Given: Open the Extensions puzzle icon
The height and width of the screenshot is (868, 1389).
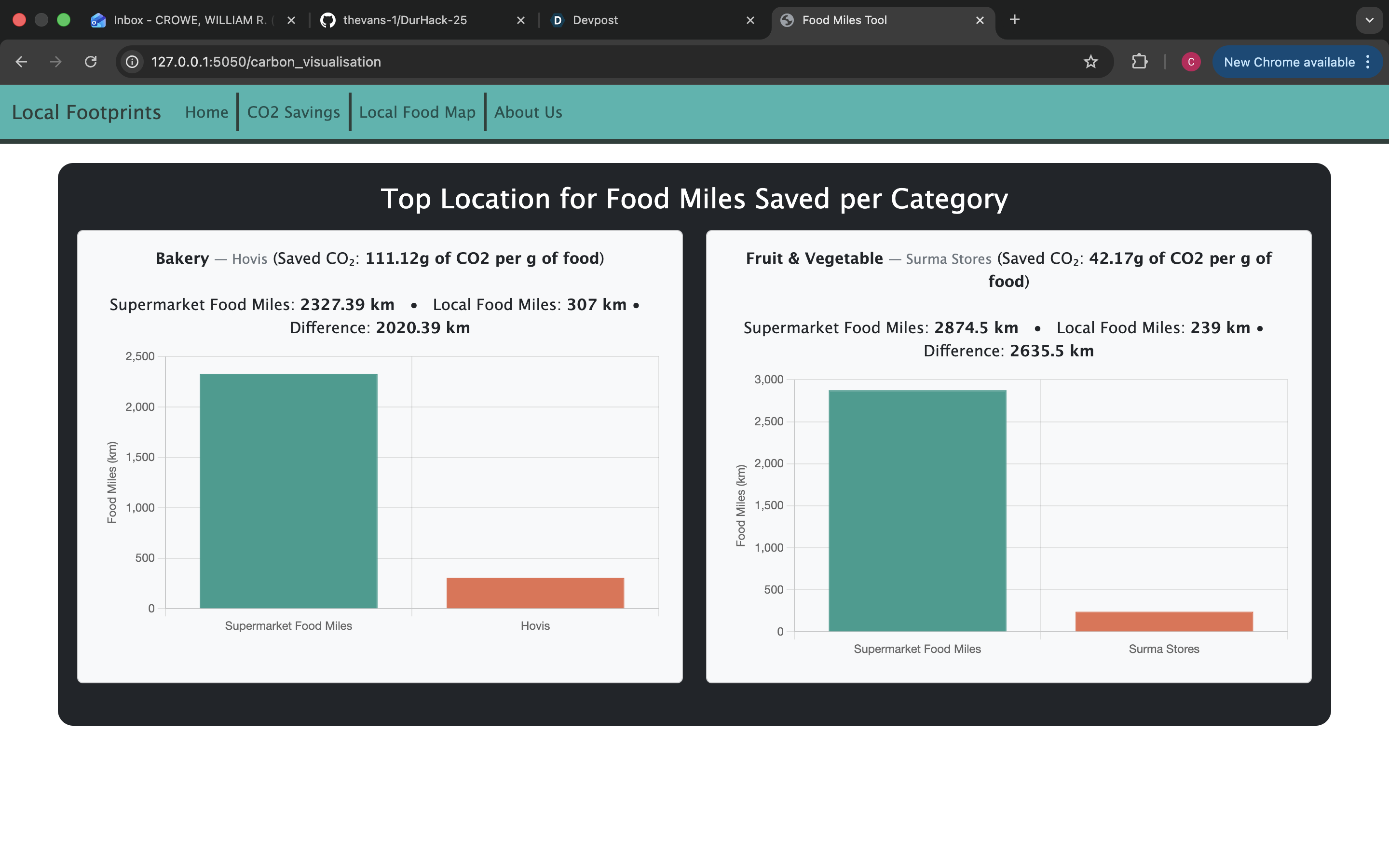Looking at the screenshot, I should point(1139,62).
